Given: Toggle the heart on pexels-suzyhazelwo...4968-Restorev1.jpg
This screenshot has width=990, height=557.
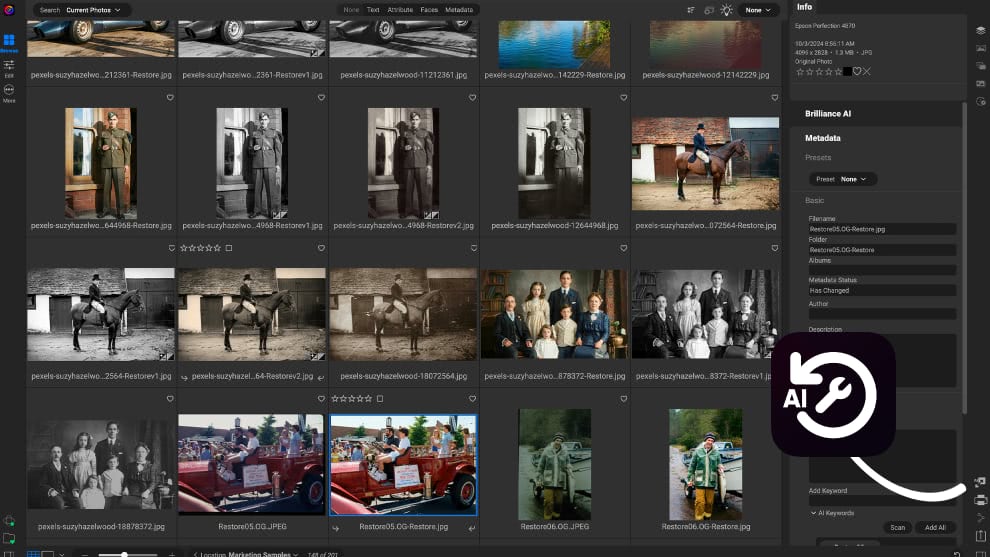Looking at the screenshot, I should click(321, 97).
